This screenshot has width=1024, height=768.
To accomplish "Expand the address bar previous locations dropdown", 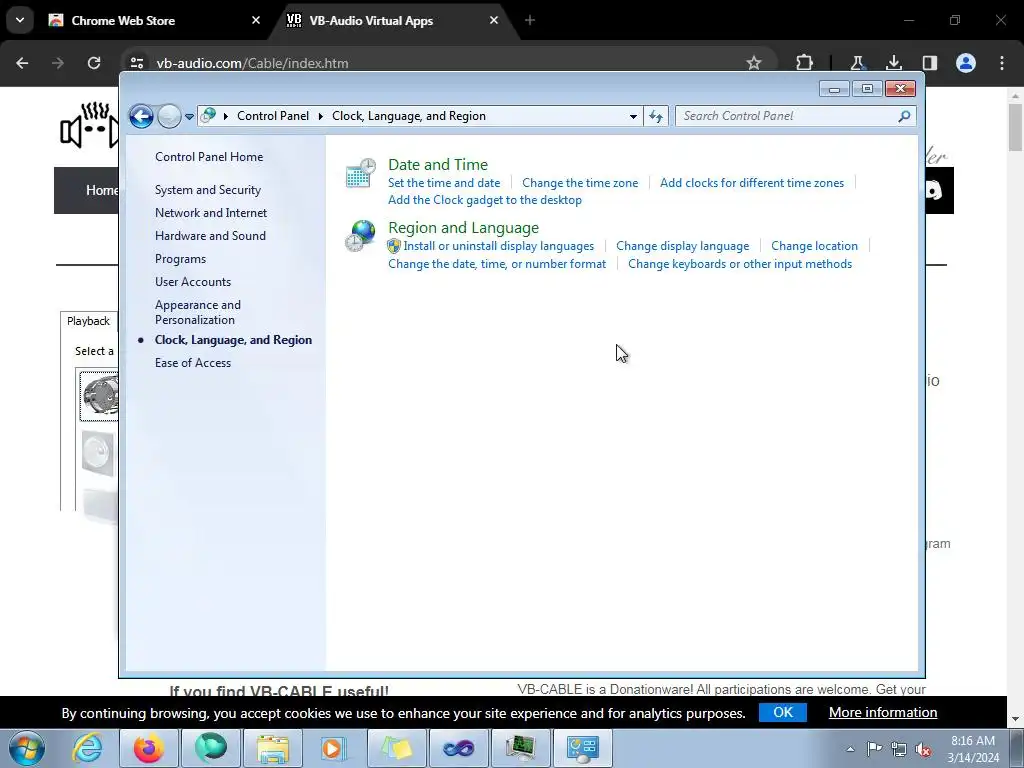I will 633,116.
